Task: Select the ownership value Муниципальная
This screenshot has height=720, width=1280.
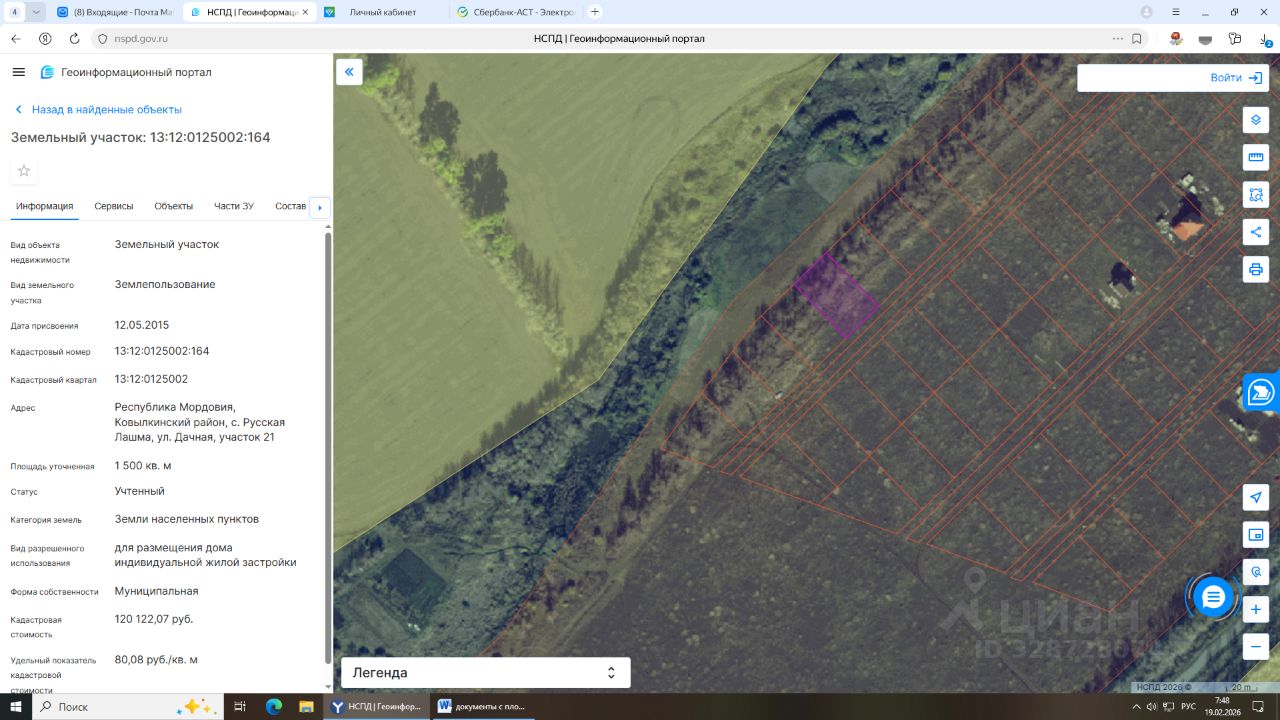Action: pos(156,591)
